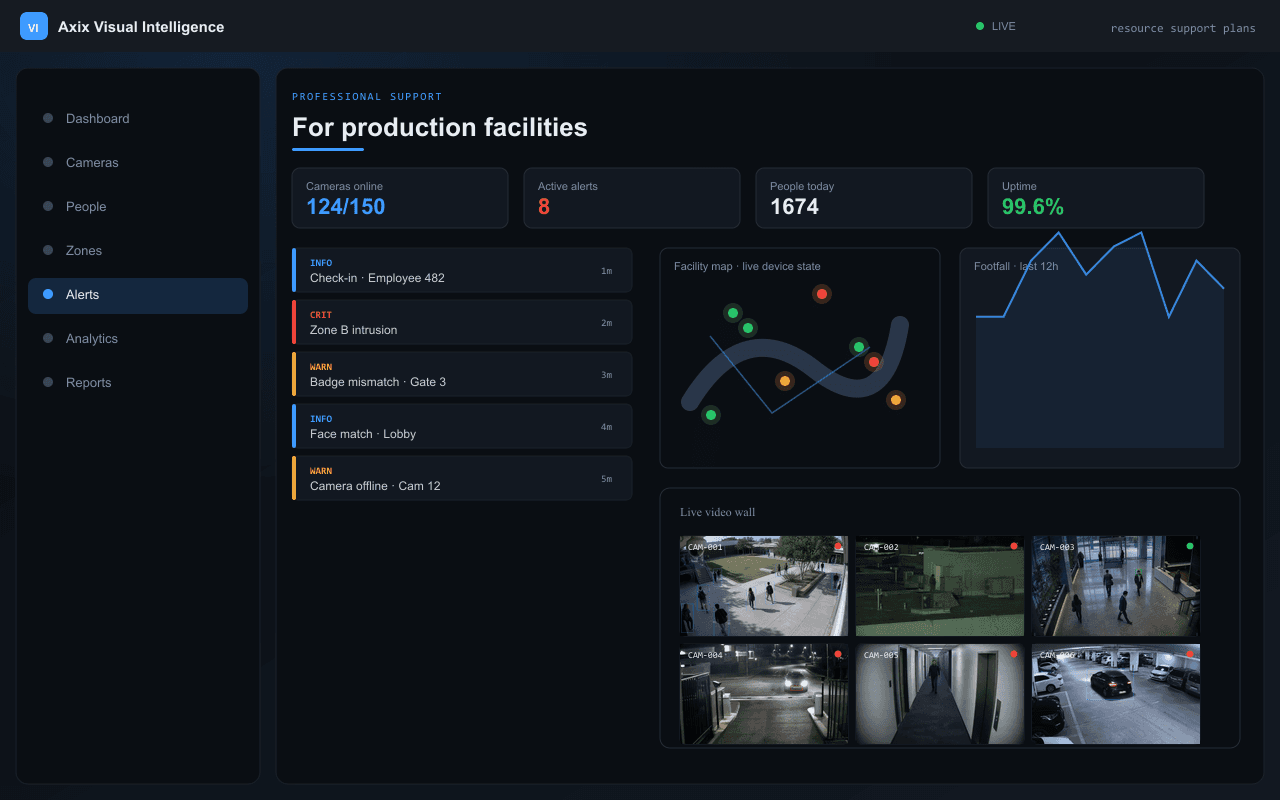Screen dimensions: 1280x800
Task: Click the Uptime 99.6% card
Action: pos(1096,198)
